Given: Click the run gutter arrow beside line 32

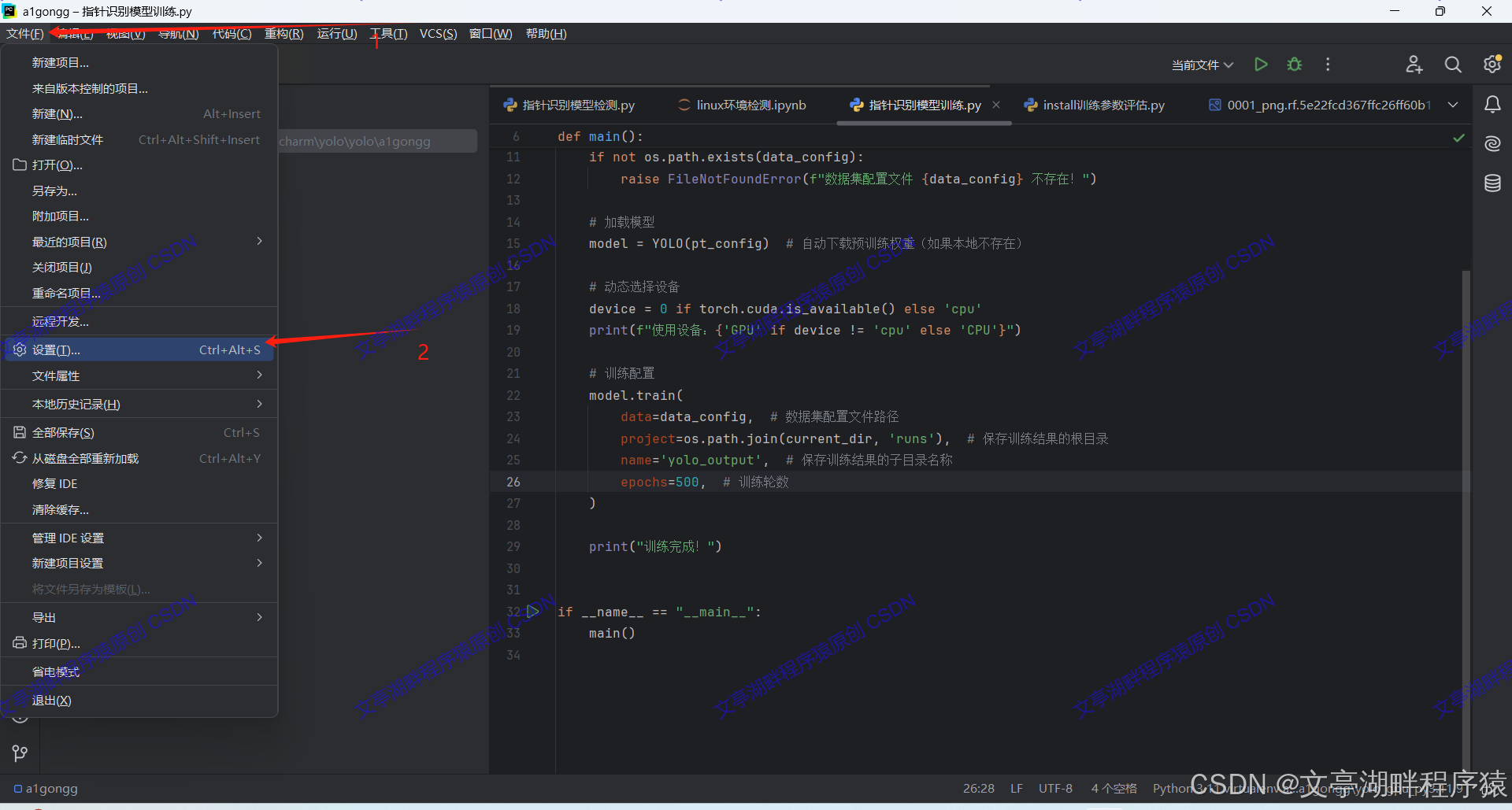Looking at the screenshot, I should (533, 612).
